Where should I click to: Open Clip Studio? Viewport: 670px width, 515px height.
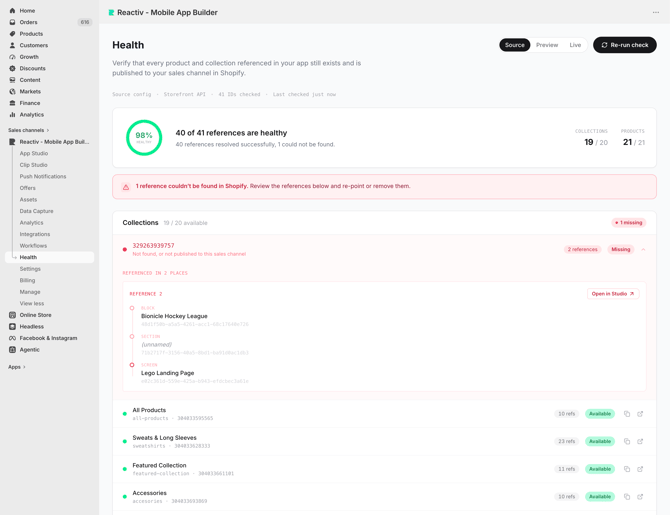[x=33, y=165]
